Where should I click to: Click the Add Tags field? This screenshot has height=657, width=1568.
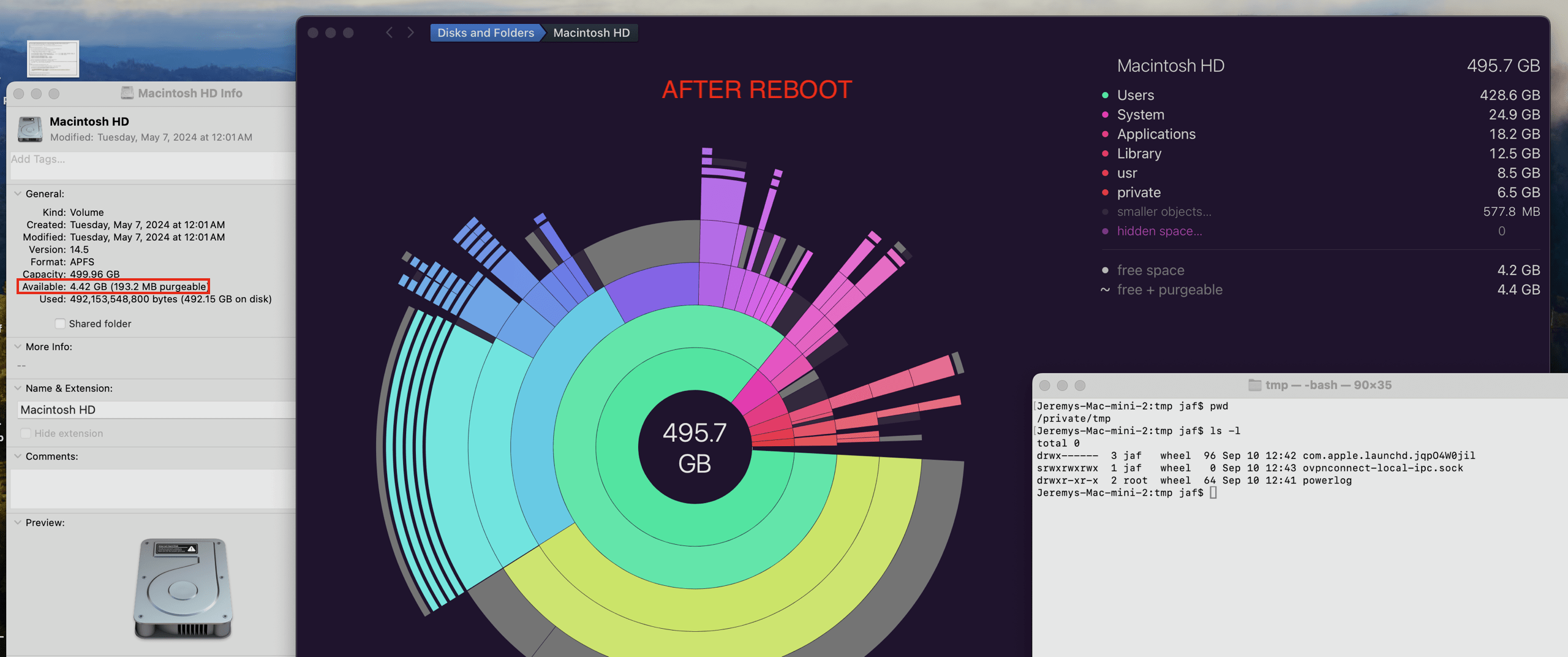153,165
